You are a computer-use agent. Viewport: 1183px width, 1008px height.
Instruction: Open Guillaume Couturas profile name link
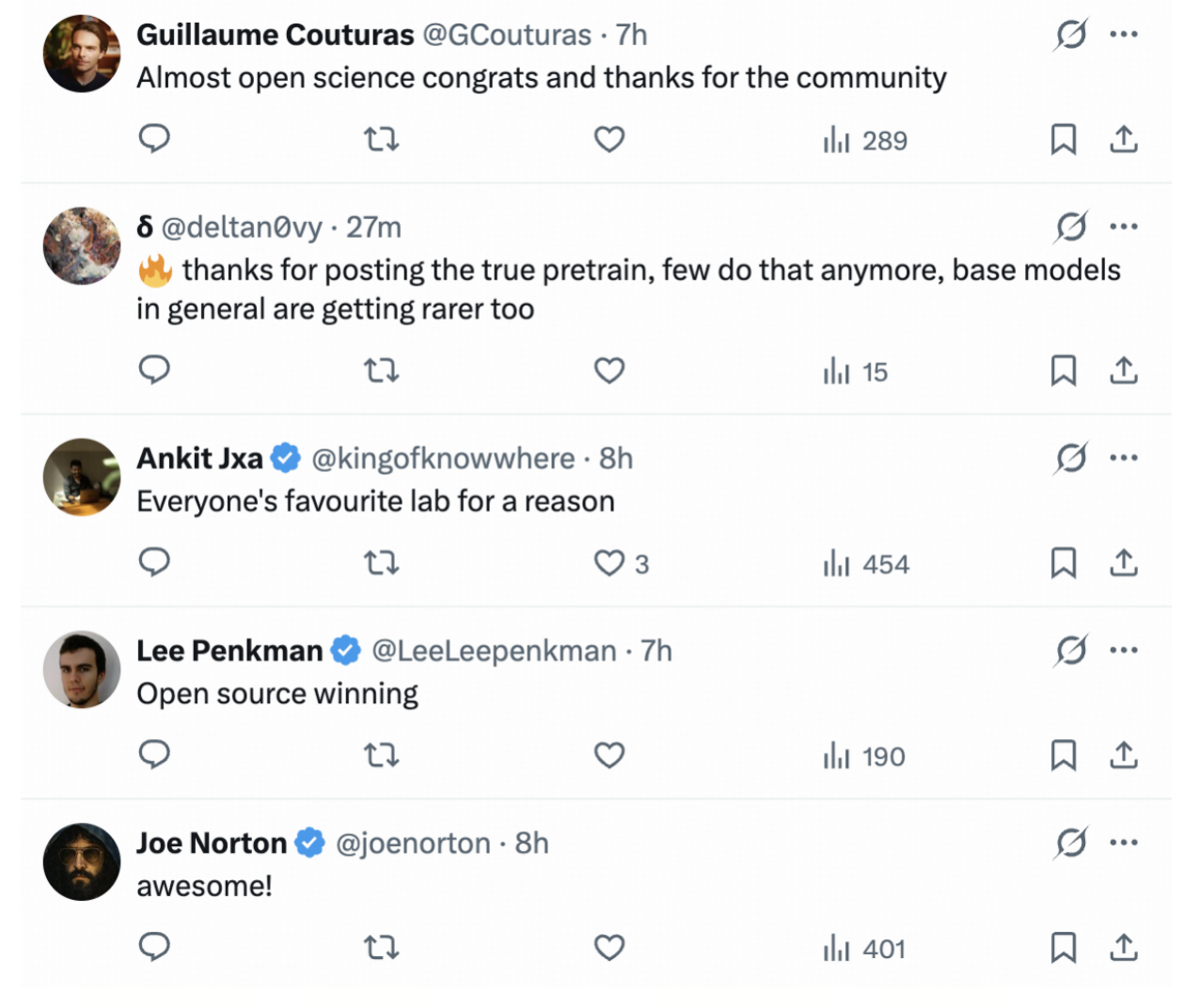point(275,35)
